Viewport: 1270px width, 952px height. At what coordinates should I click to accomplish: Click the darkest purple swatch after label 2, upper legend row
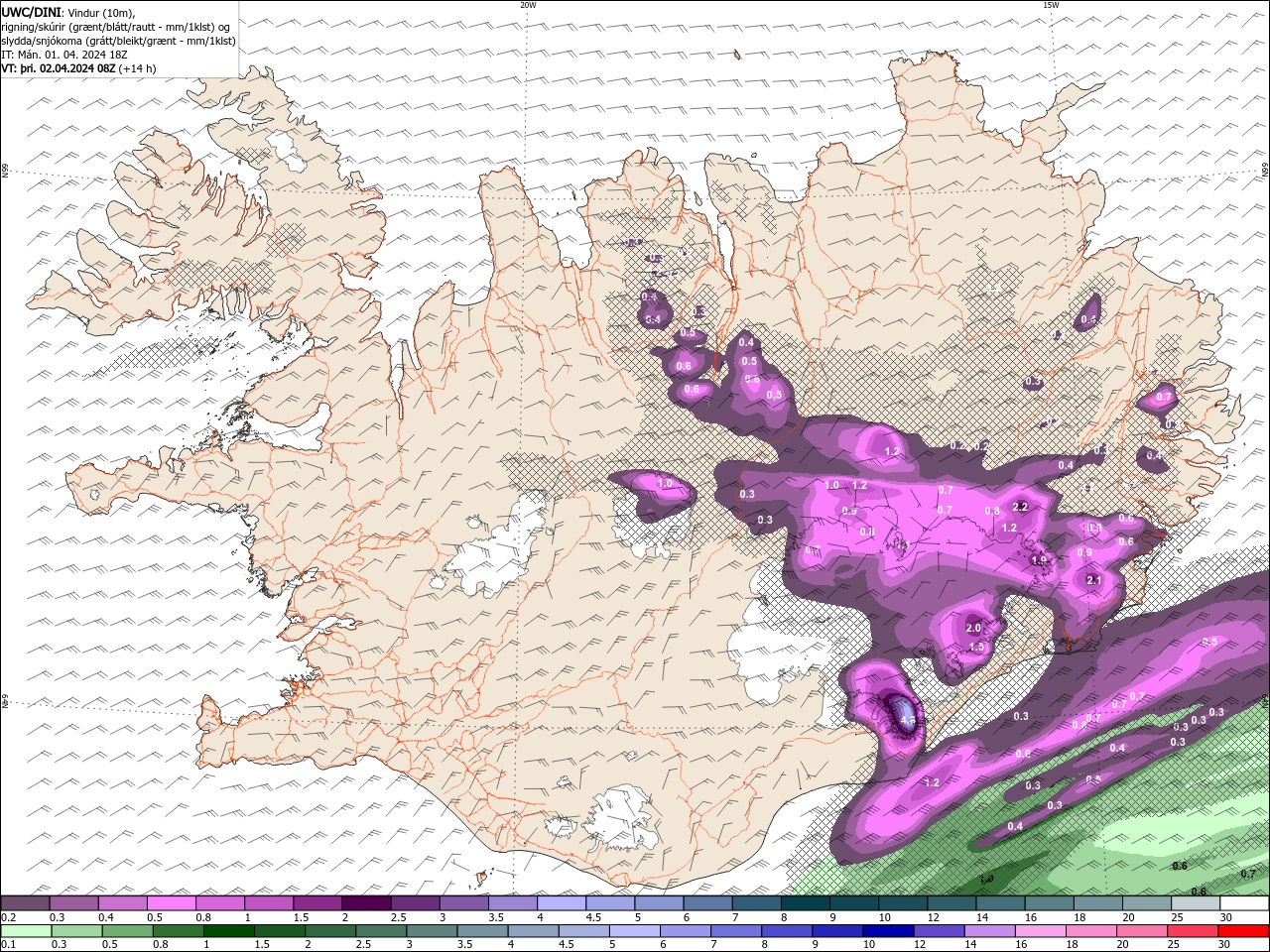366,902
